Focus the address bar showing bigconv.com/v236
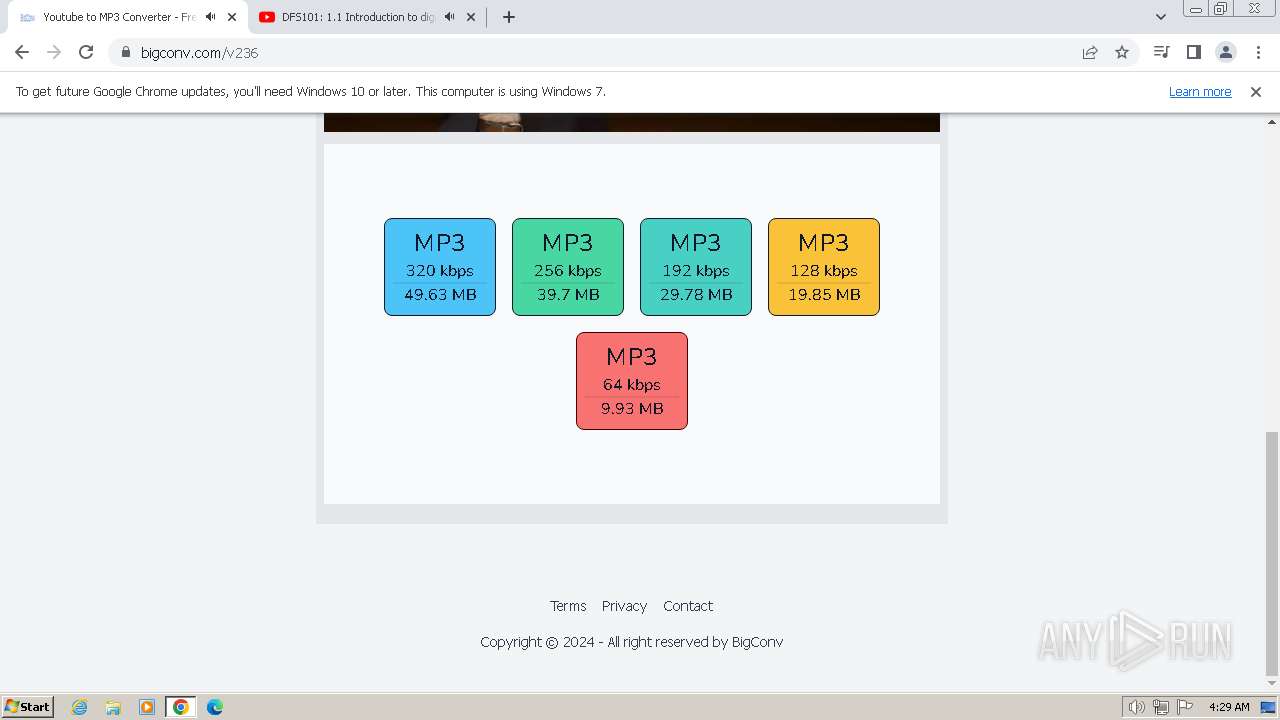Screen dimensions: 1280x720 click(x=600, y=52)
